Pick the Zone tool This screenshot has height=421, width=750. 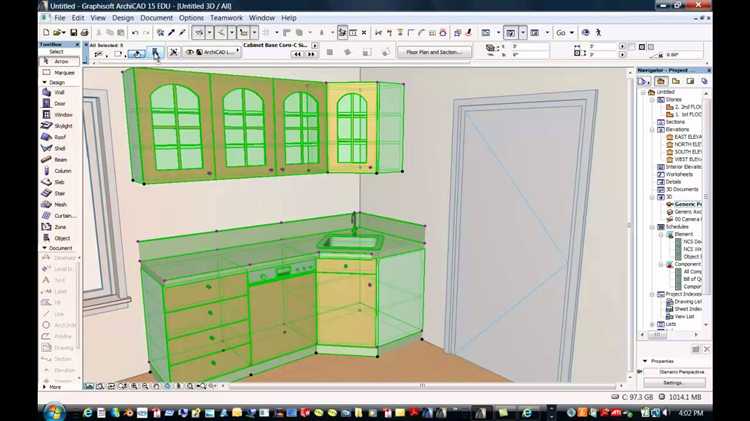point(58,227)
